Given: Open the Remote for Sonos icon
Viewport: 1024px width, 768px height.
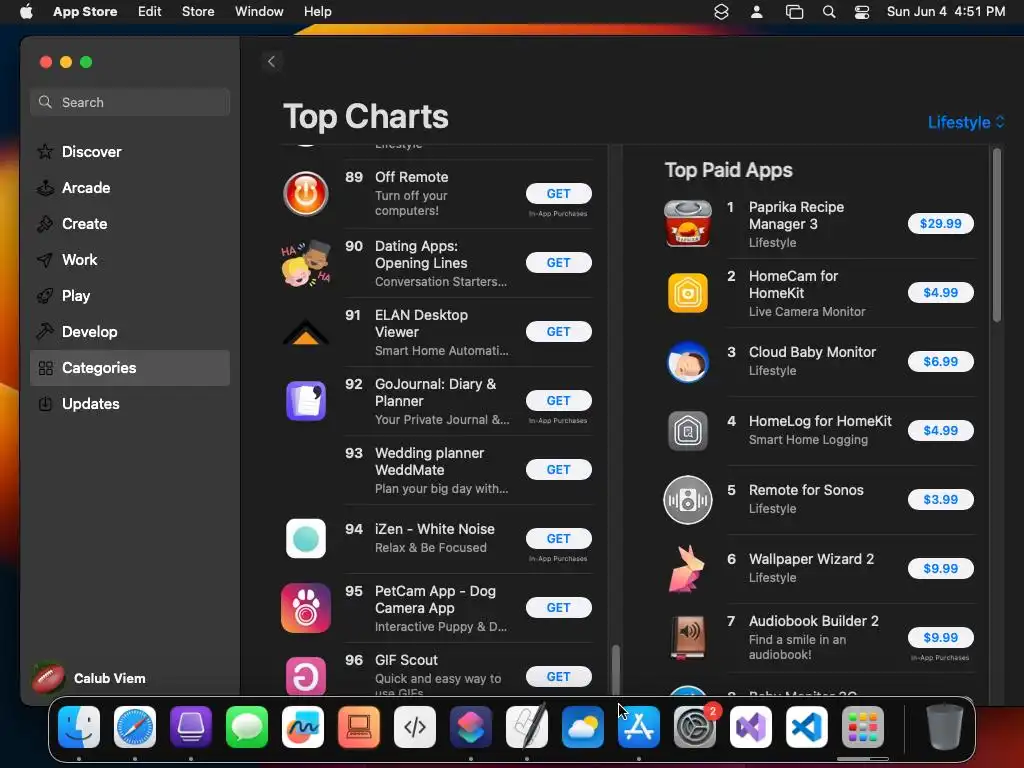Looking at the screenshot, I should 688,500.
